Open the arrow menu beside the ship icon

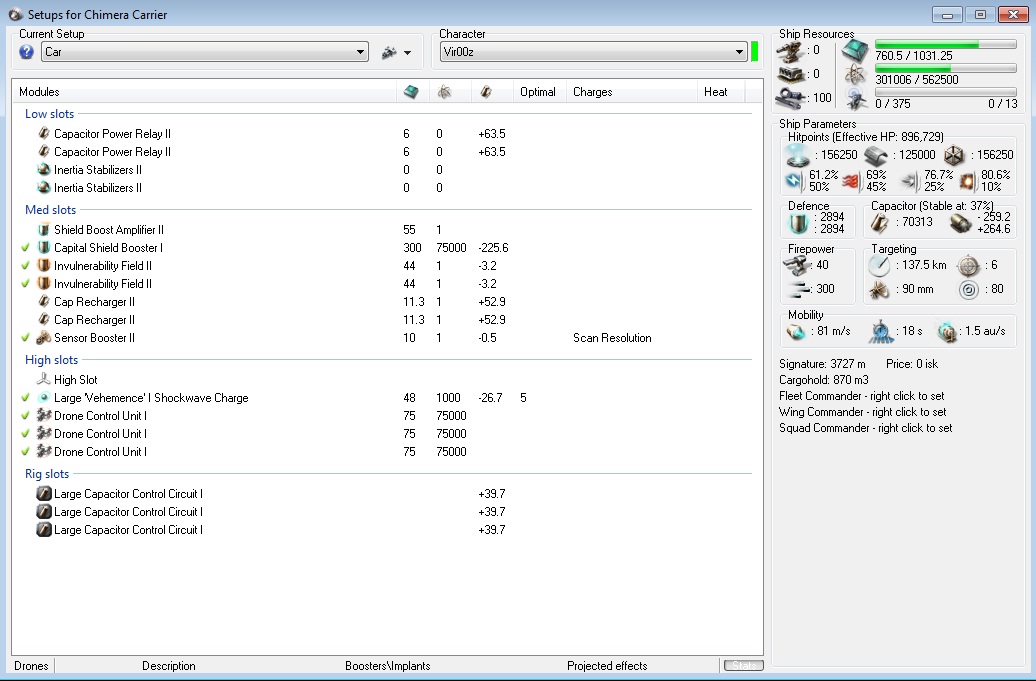(408, 53)
